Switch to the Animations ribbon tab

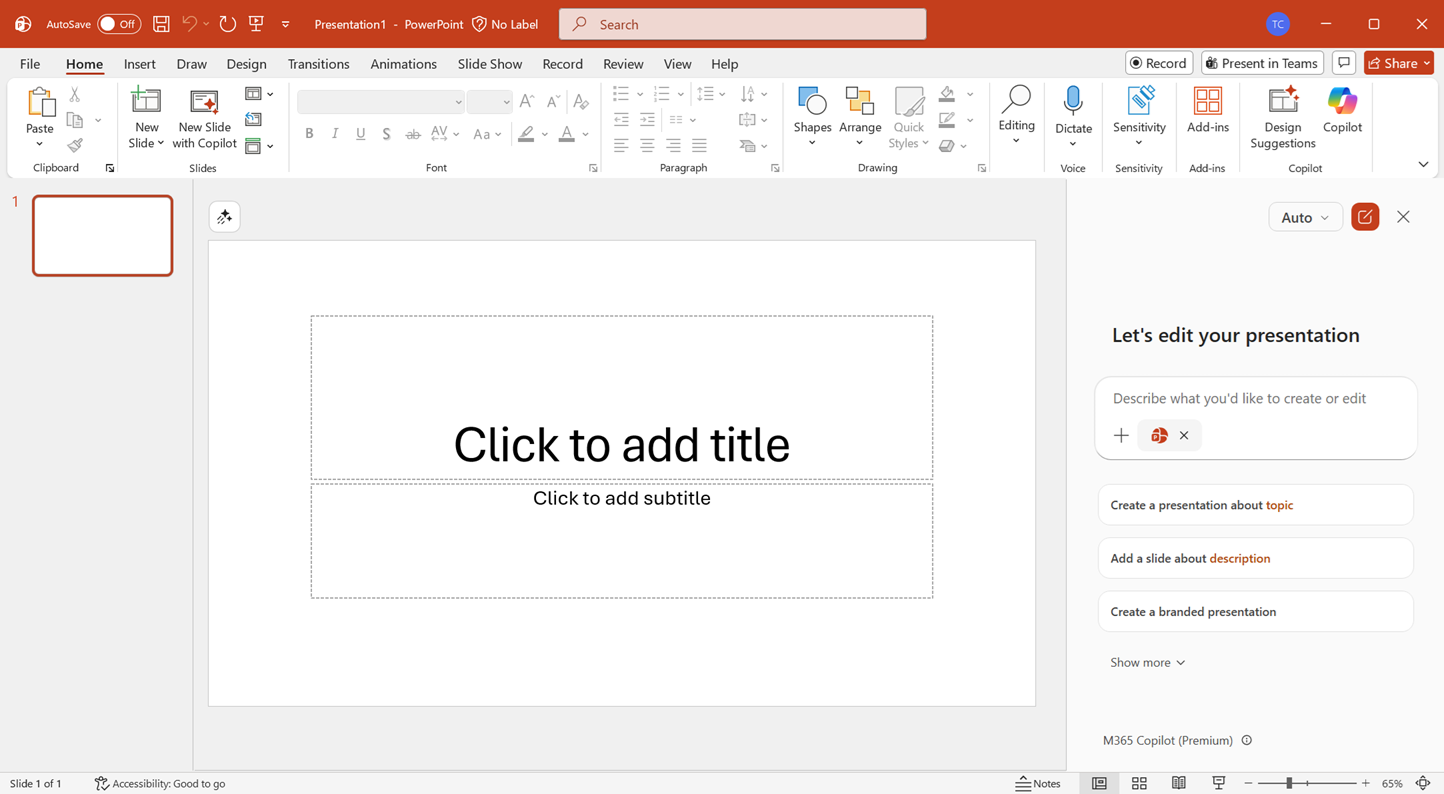tap(403, 63)
